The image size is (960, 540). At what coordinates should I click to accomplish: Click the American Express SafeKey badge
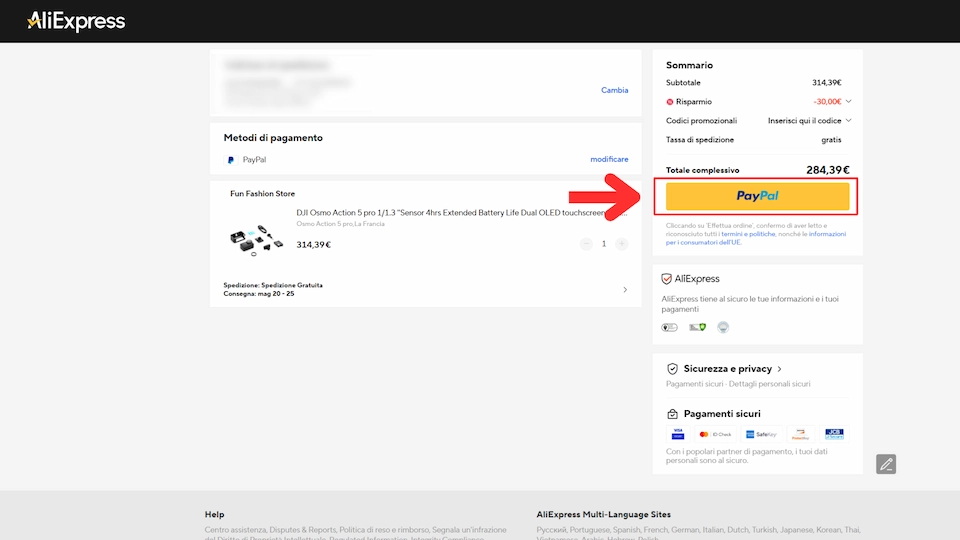[x=761, y=434]
